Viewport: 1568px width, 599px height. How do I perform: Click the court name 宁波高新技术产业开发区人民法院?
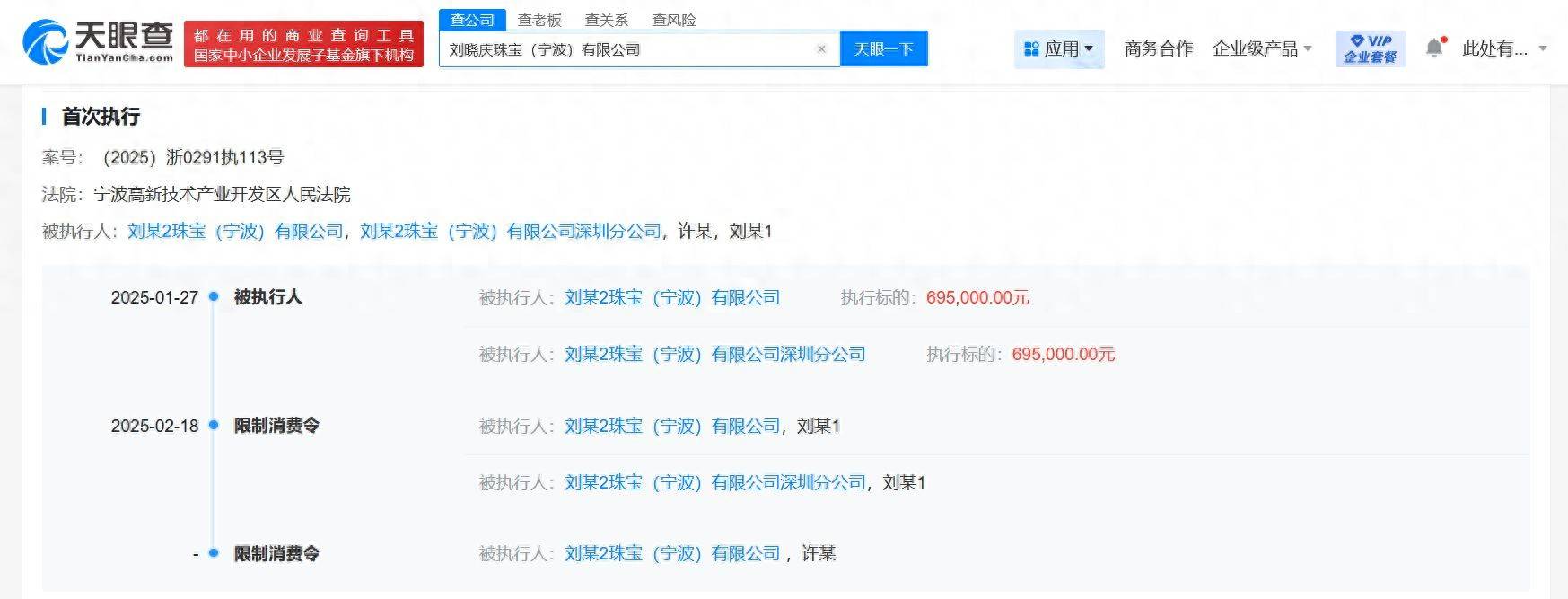(222, 194)
